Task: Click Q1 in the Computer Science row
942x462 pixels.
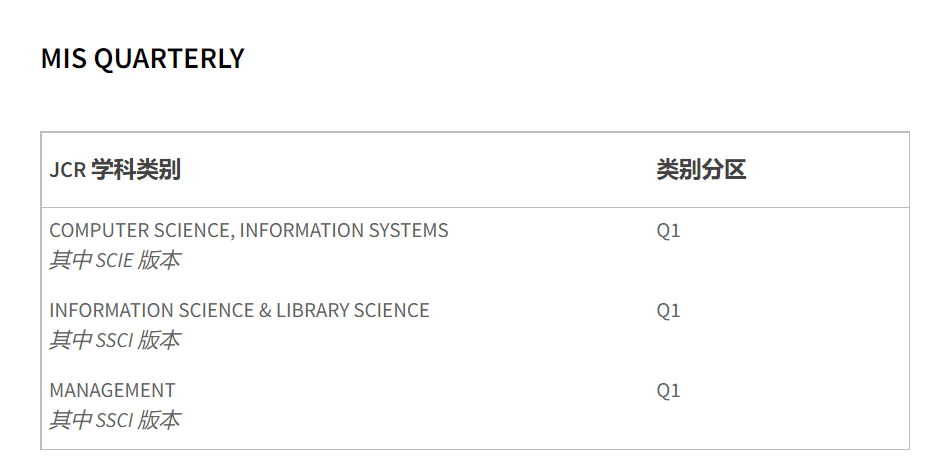Action: pos(668,231)
